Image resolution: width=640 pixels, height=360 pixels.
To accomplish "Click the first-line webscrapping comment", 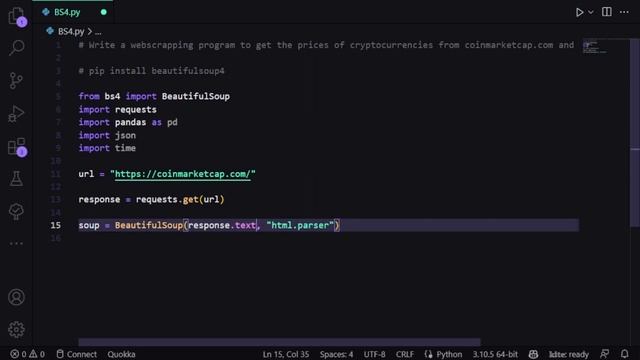I will [x=326, y=45].
